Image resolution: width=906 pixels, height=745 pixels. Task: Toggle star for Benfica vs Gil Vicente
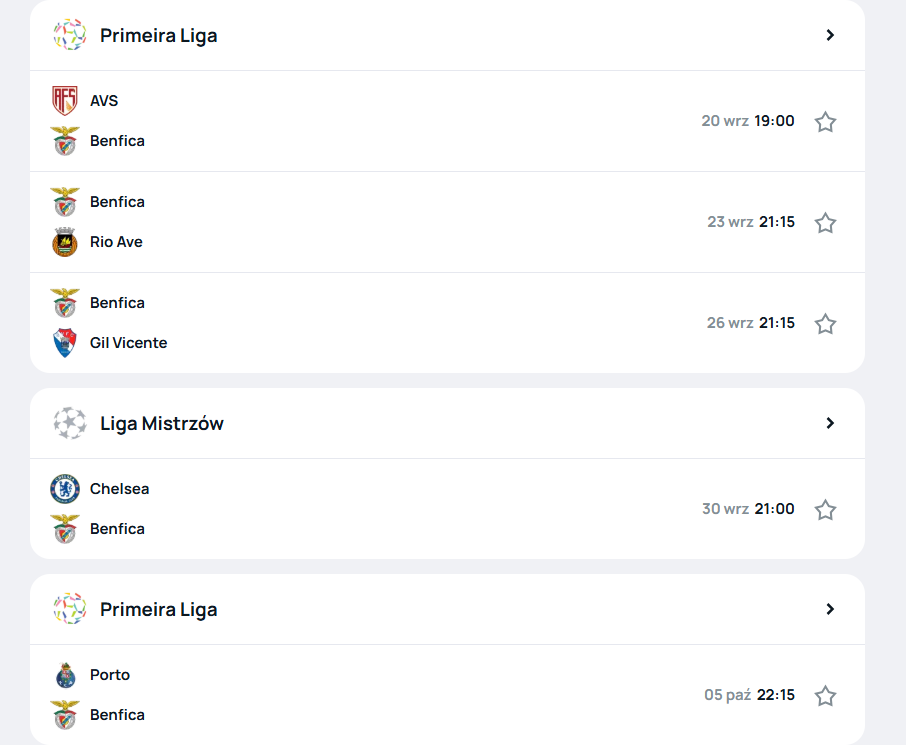tap(825, 324)
